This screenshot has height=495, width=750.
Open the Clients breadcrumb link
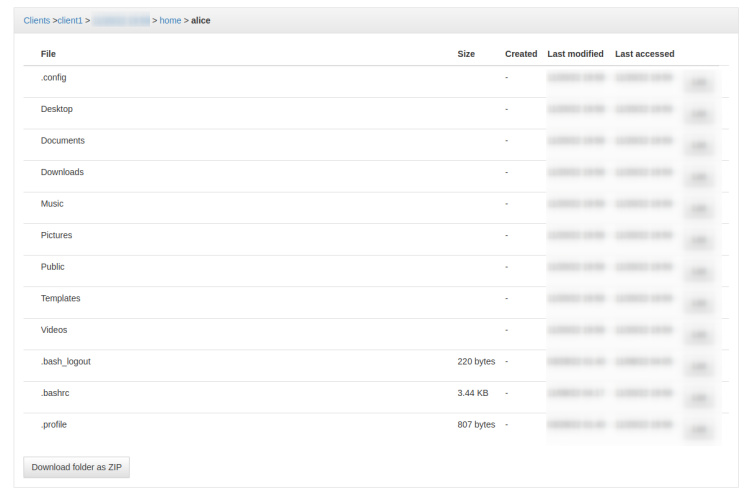click(x=37, y=20)
